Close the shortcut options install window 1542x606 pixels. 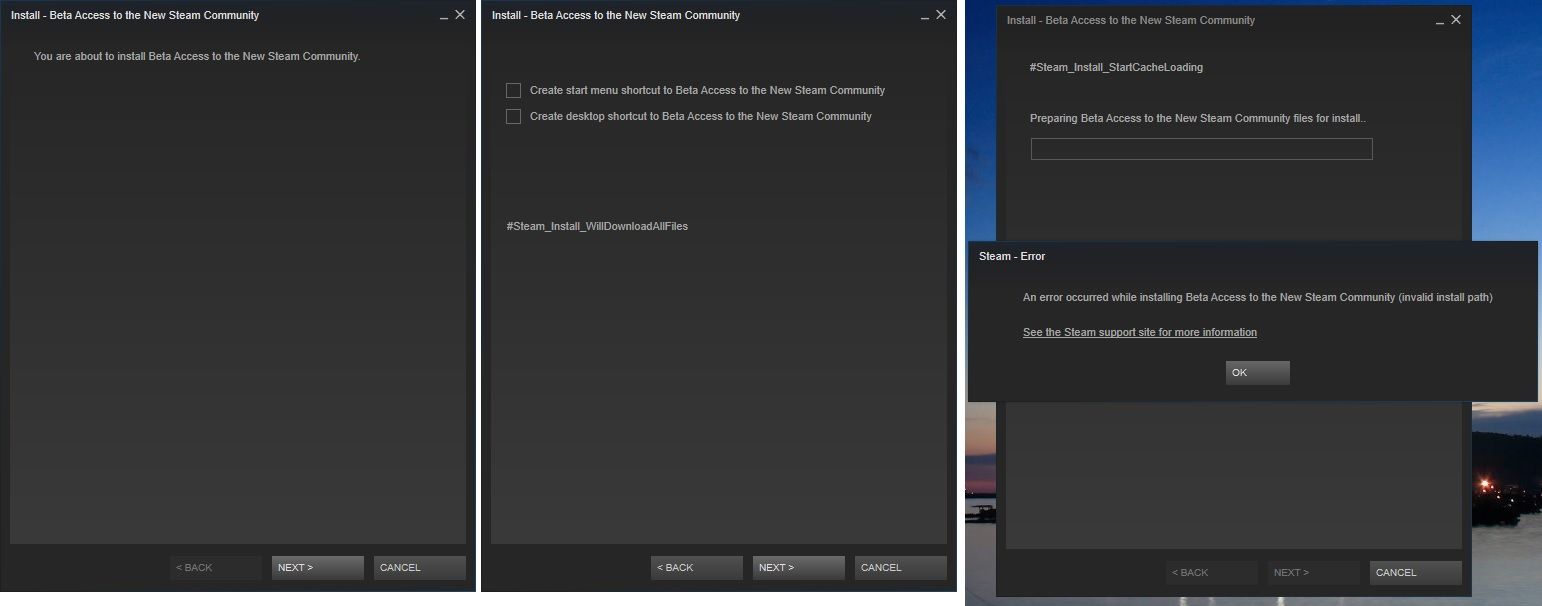tap(941, 15)
